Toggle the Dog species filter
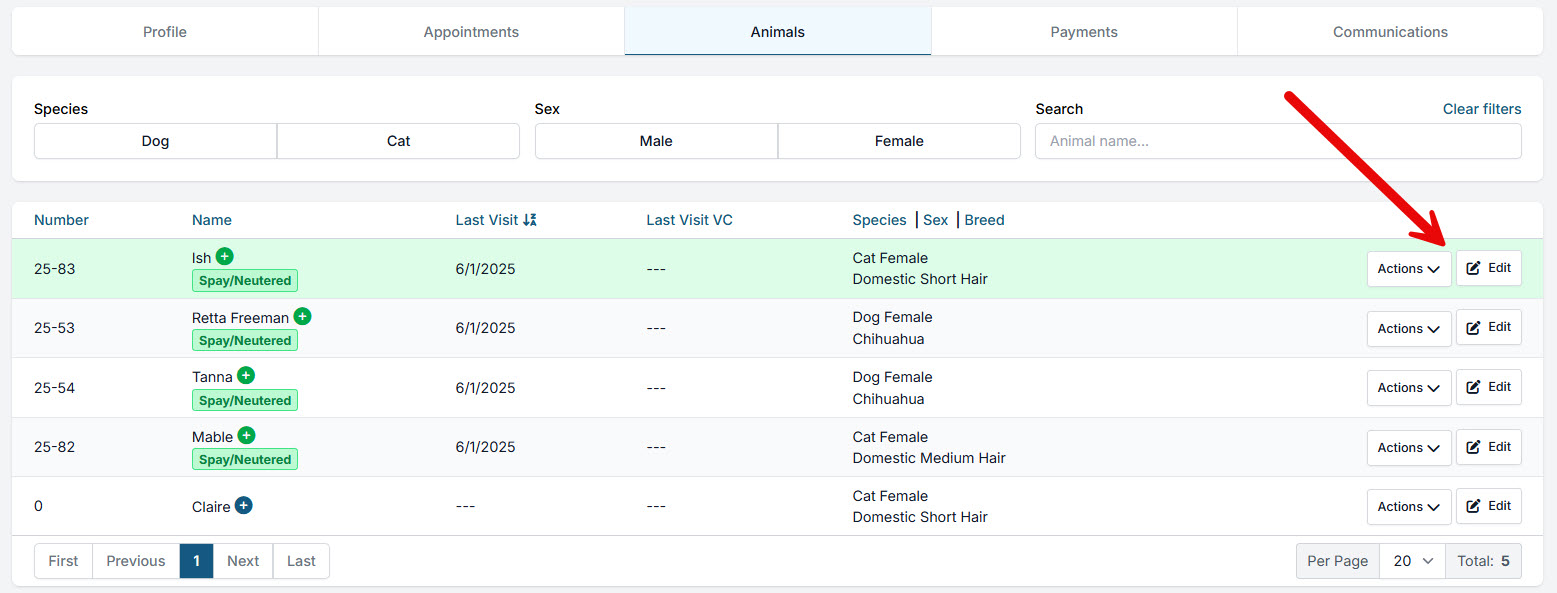This screenshot has width=1557, height=593. [x=155, y=141]
